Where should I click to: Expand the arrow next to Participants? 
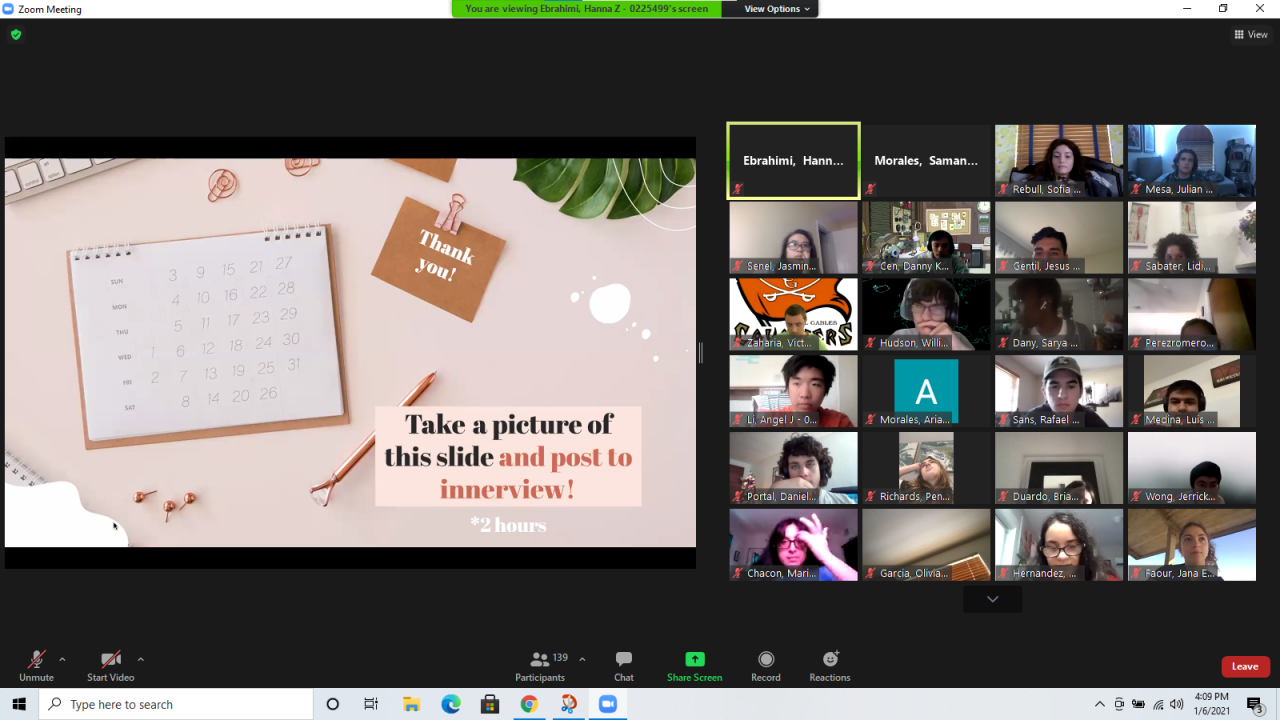(x=582, y=659)
